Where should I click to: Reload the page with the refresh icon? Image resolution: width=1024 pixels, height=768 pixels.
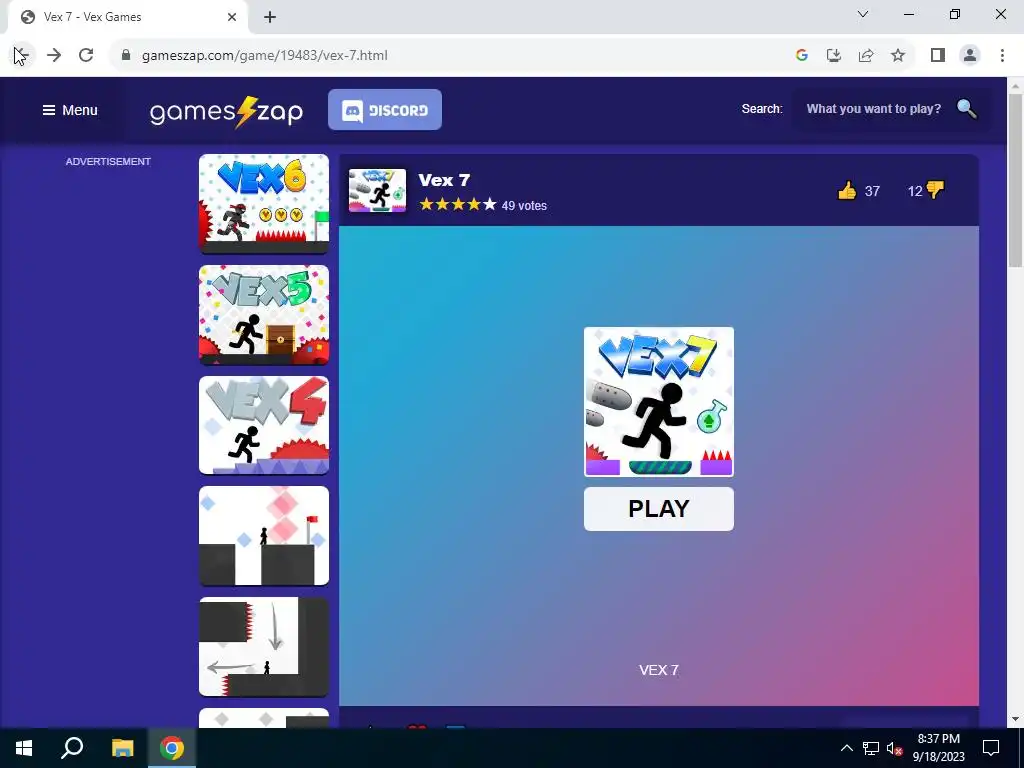(x=86, y=56)
